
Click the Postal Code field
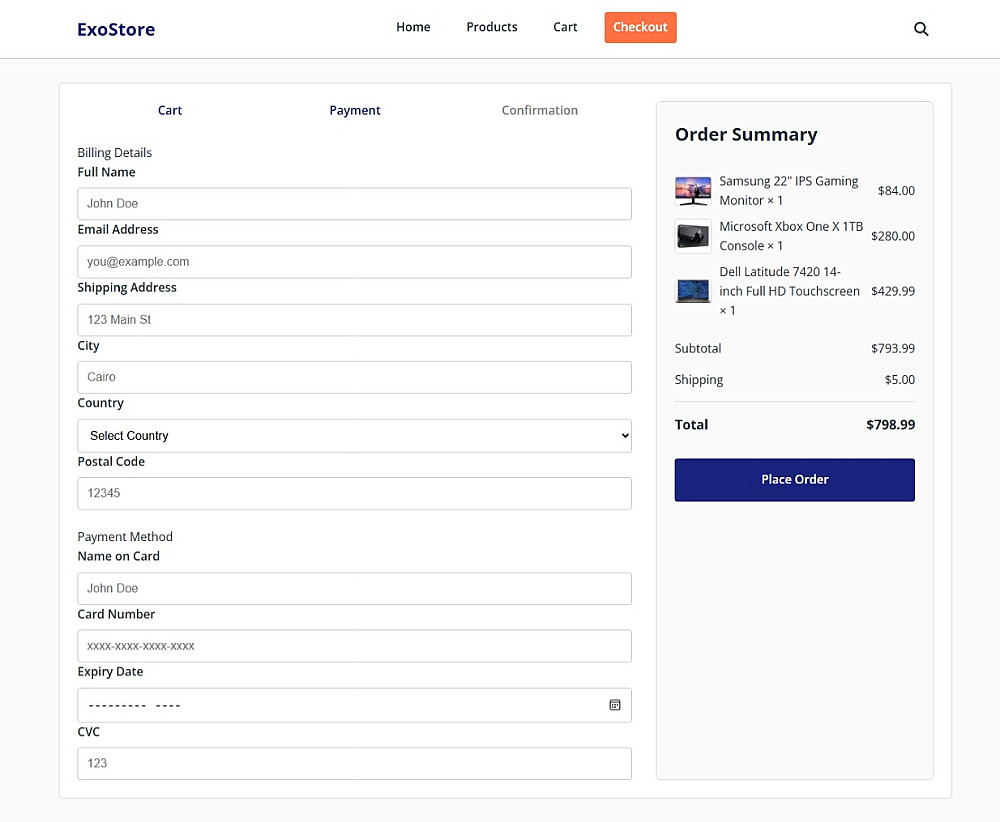[354, 493]
